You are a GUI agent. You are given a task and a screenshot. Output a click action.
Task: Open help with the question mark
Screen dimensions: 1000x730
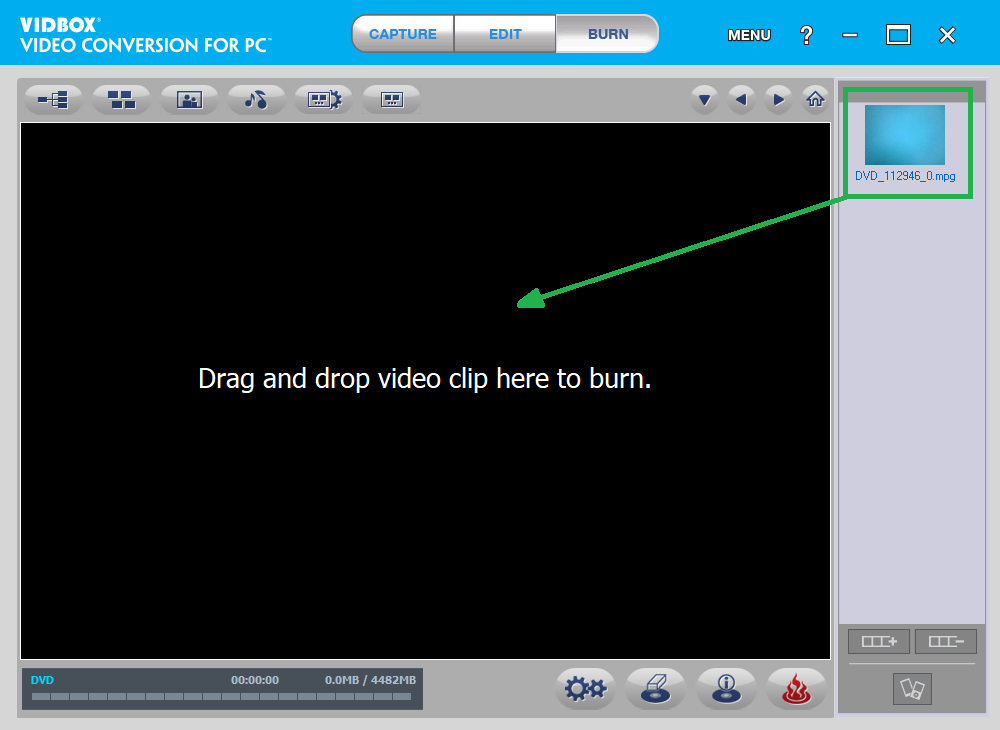pyautogui.click(x=806, y=35)
